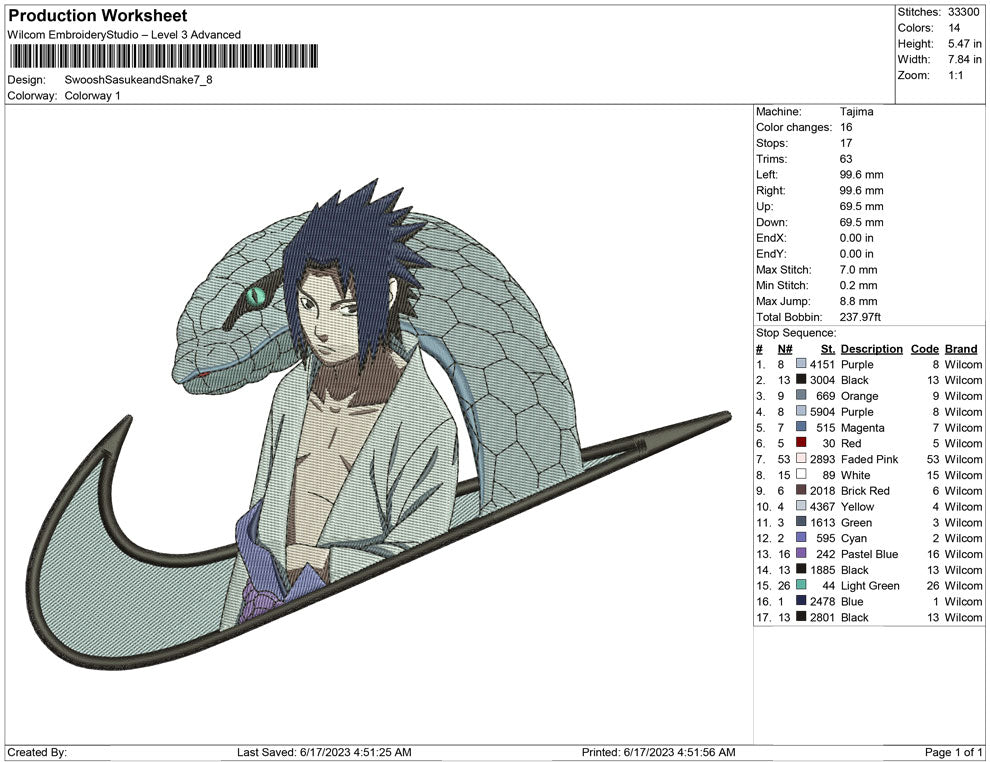Select stitch count 2801 in stop 17
990x762 pixels.
823,617
